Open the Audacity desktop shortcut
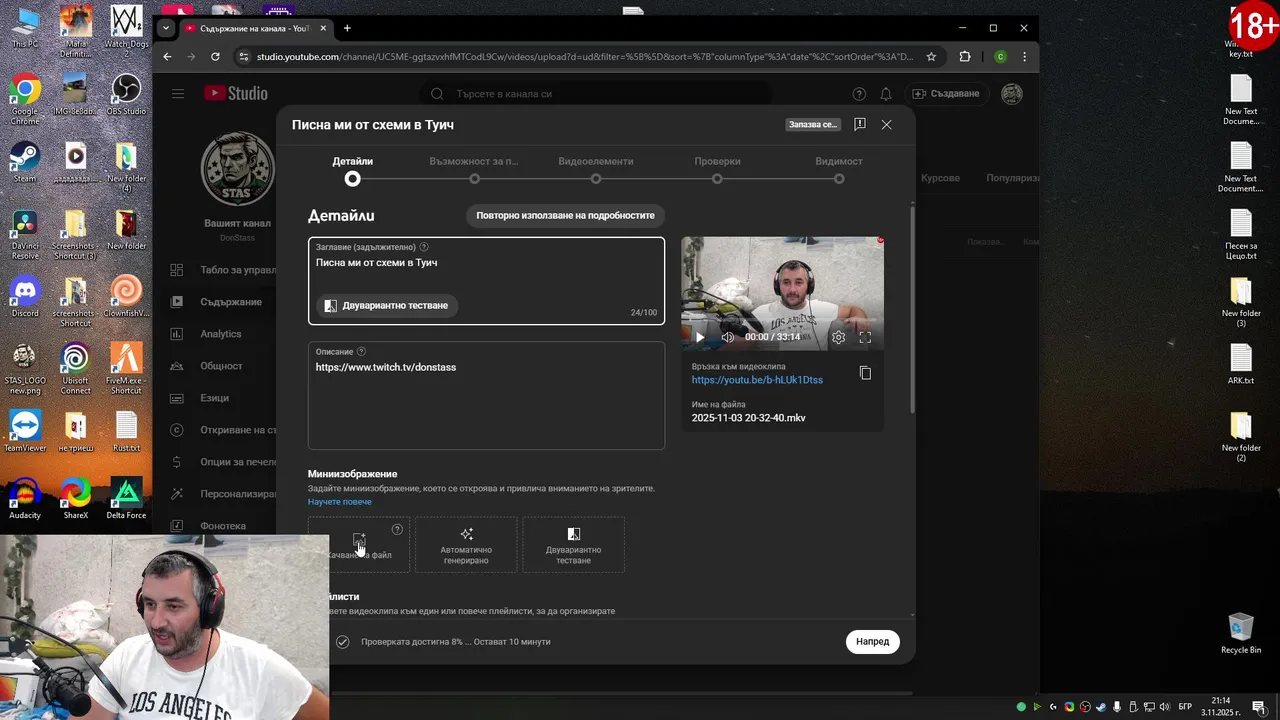1280x720 pixels. pyautogui.click(x=25, y=499)
